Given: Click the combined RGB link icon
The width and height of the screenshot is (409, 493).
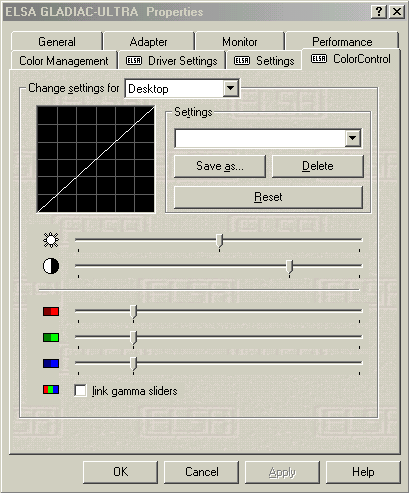Looking at the screenshot, I should (x=51, y=389).
